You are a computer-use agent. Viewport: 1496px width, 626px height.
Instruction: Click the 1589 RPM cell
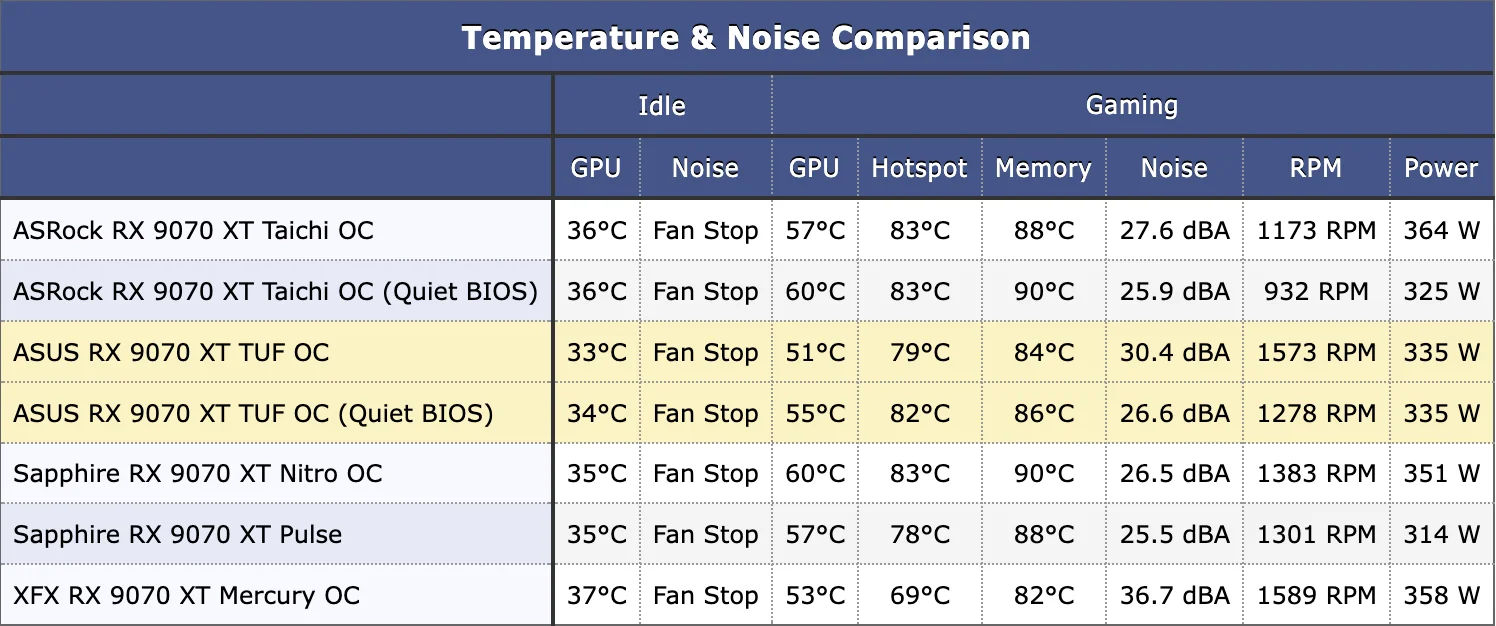tap(1316, 596)
